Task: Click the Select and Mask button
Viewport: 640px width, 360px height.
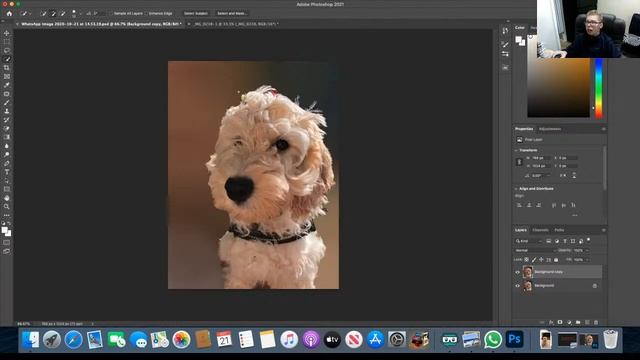Action: (x=231, y=13)
